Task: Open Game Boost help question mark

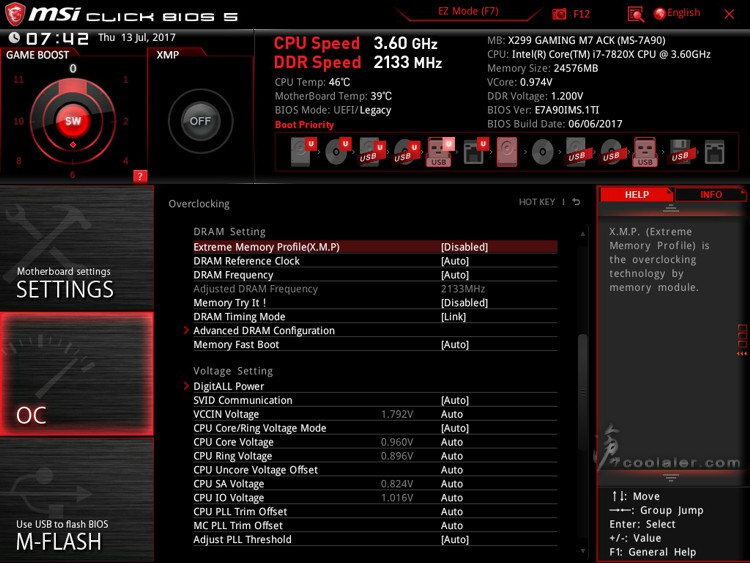Action: [140, 176]
